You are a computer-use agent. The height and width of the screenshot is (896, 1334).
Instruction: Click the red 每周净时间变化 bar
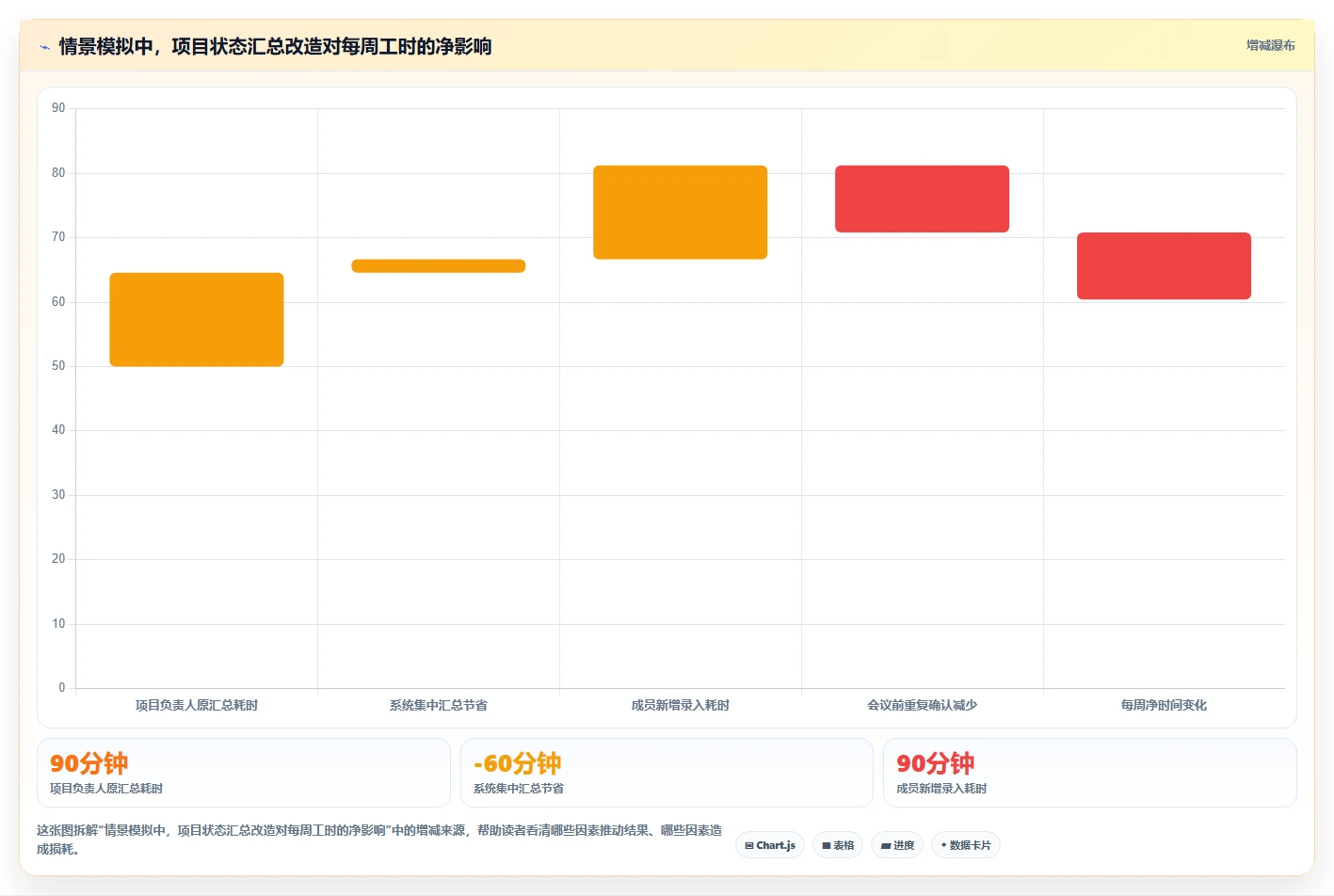[1165, 266]
